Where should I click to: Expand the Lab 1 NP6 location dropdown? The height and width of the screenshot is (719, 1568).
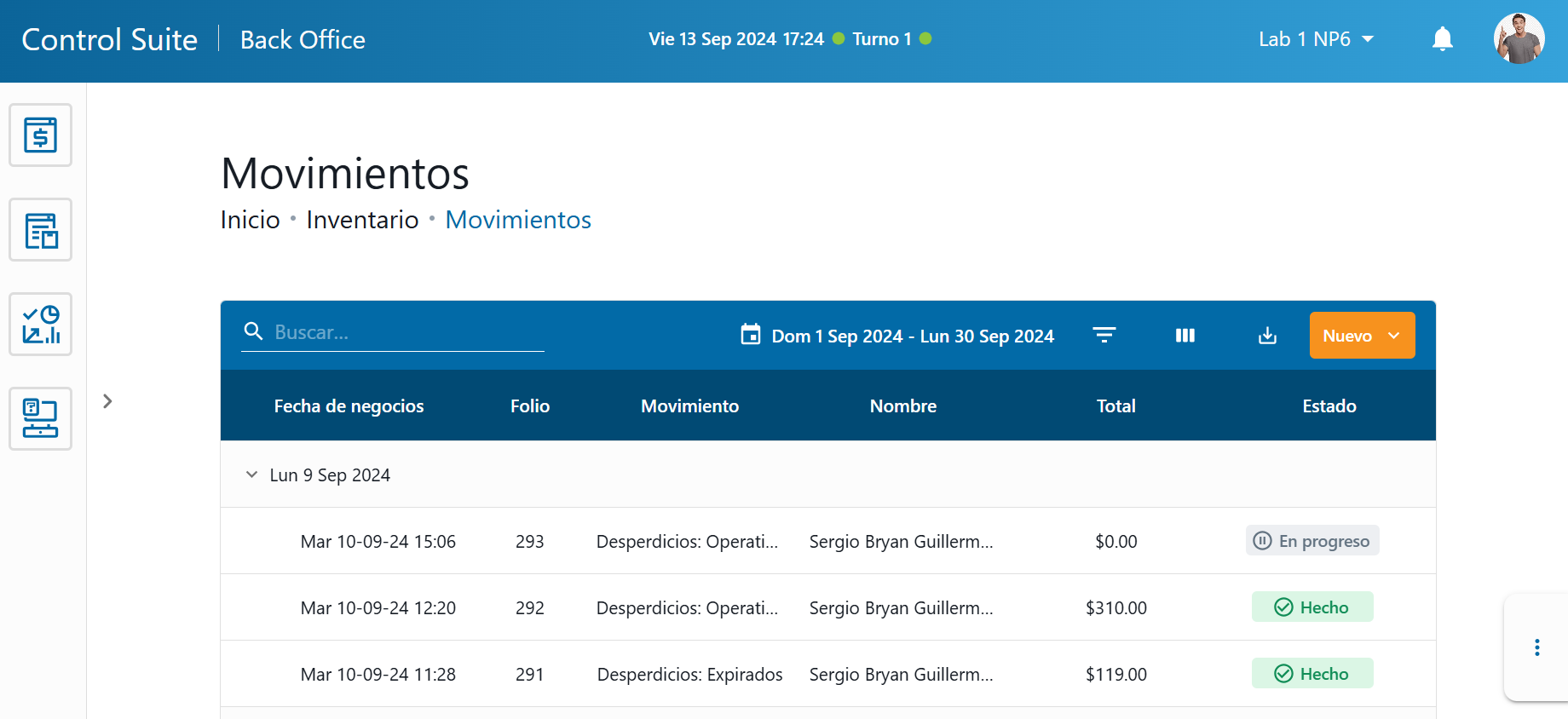click(x=1316, y=39)
